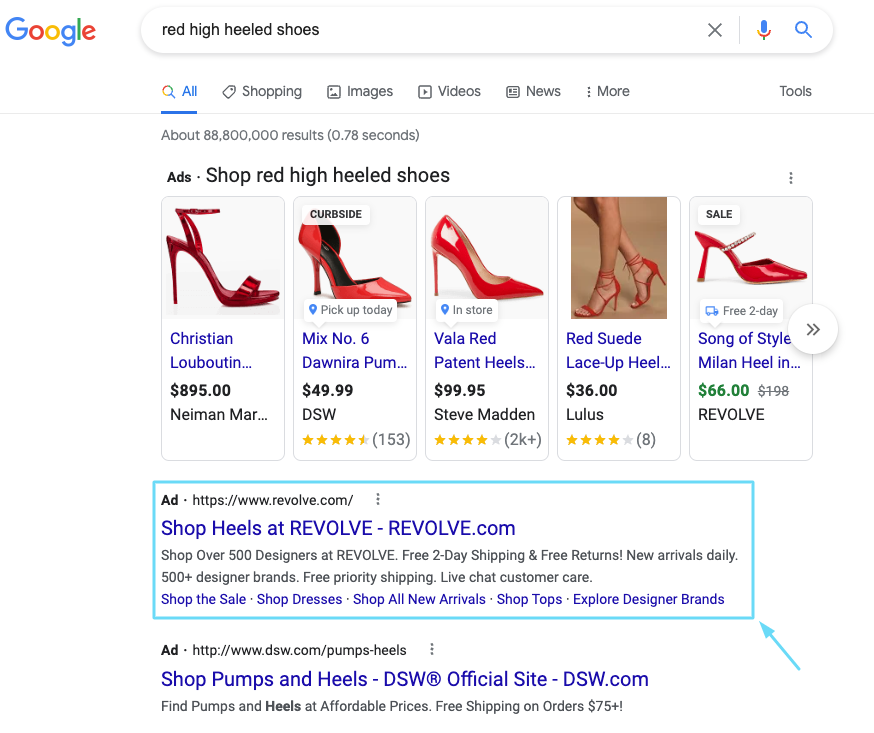This screenshot has width=874, height=733.
Task: Click the Steve Madden seller name
Action: click(484, 415)
